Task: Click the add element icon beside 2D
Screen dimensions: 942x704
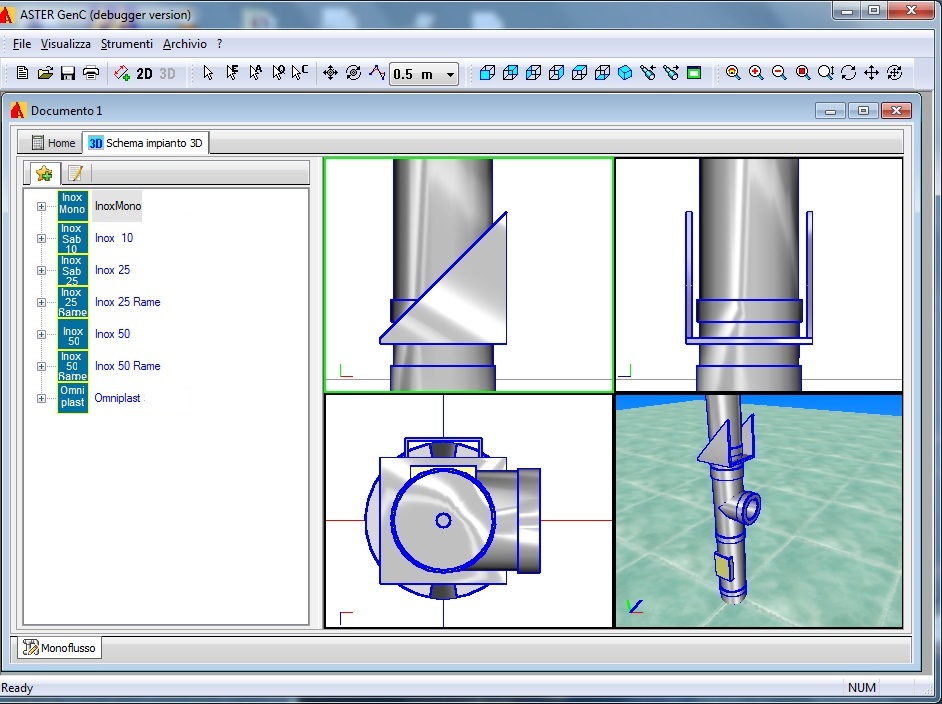Action: click(121, 73)
